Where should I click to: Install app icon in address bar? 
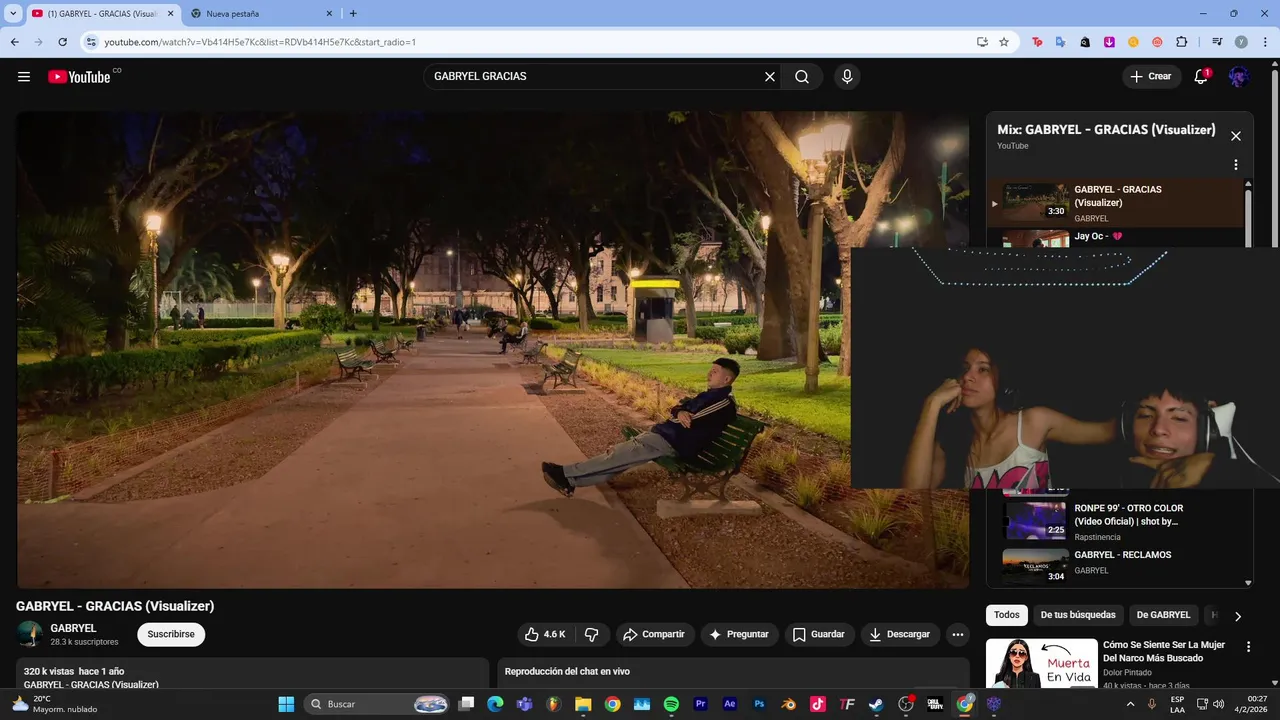(982, 42)
